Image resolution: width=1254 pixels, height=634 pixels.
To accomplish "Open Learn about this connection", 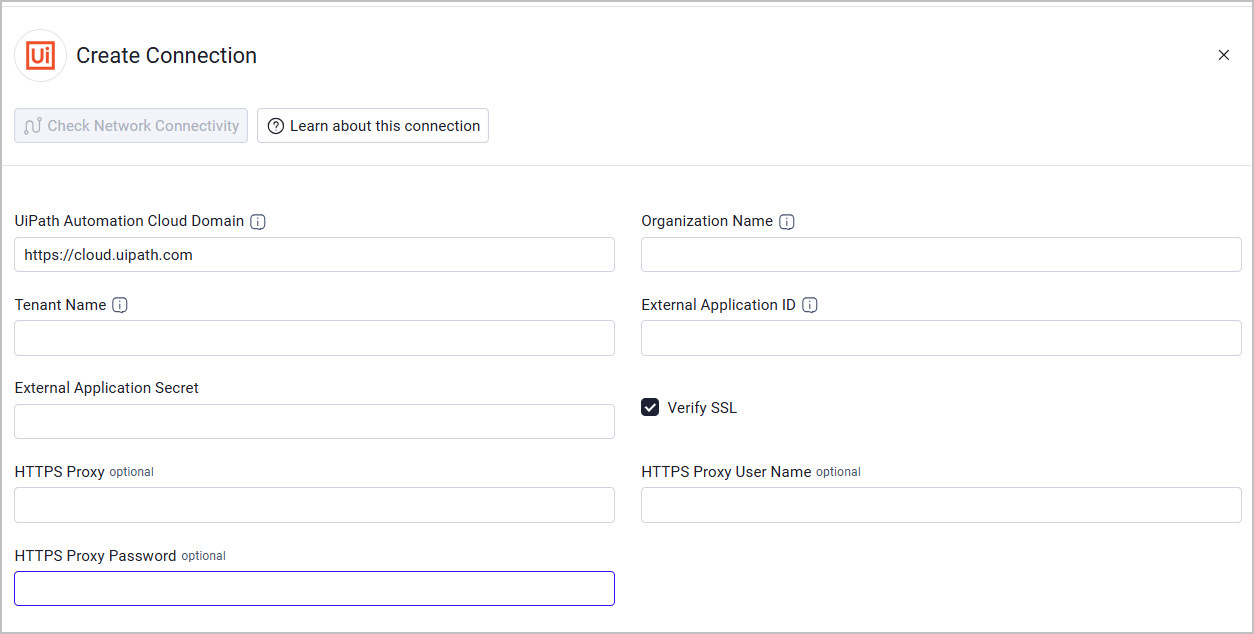I will [373, 126].
